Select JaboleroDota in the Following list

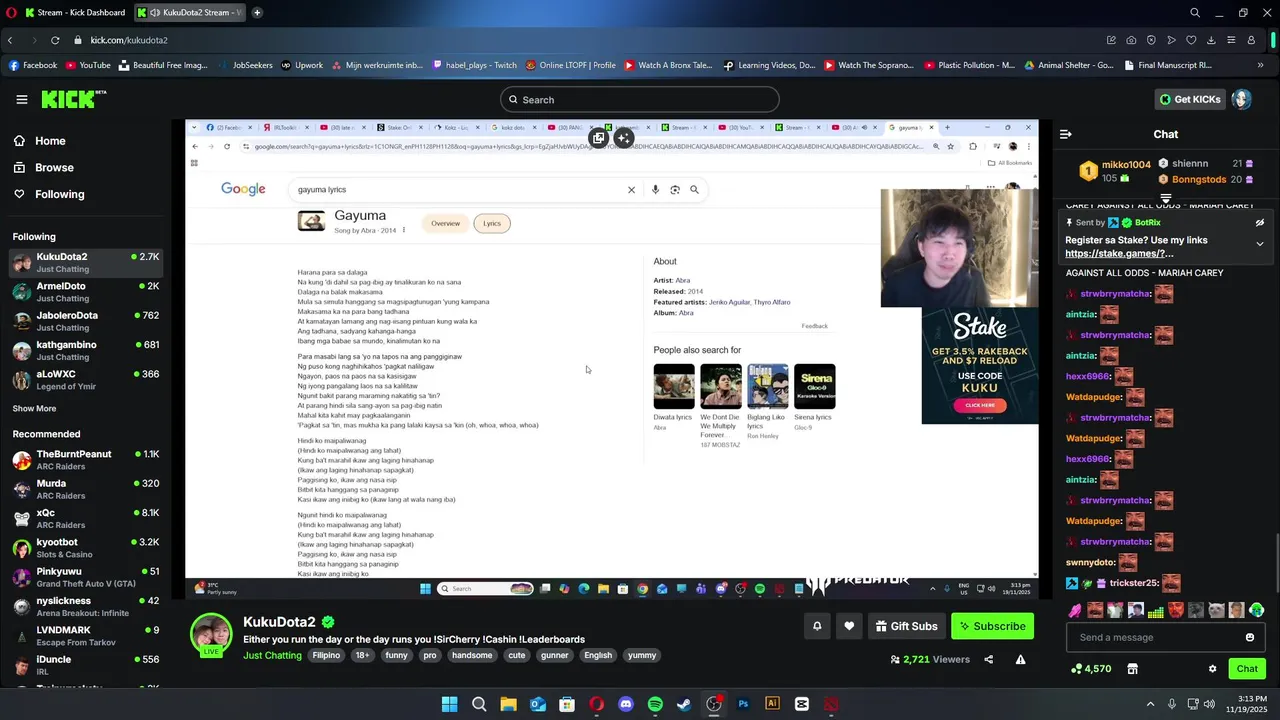[x=88, y=321]
